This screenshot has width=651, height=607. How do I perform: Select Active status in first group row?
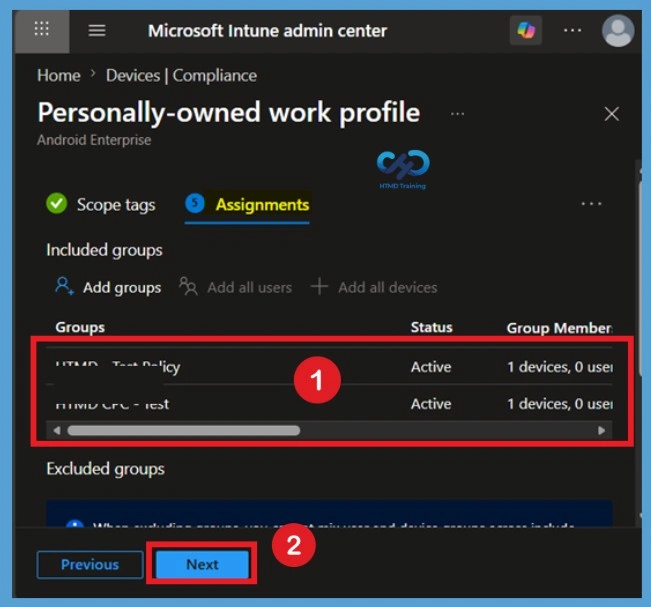click(x=431, y=367)
